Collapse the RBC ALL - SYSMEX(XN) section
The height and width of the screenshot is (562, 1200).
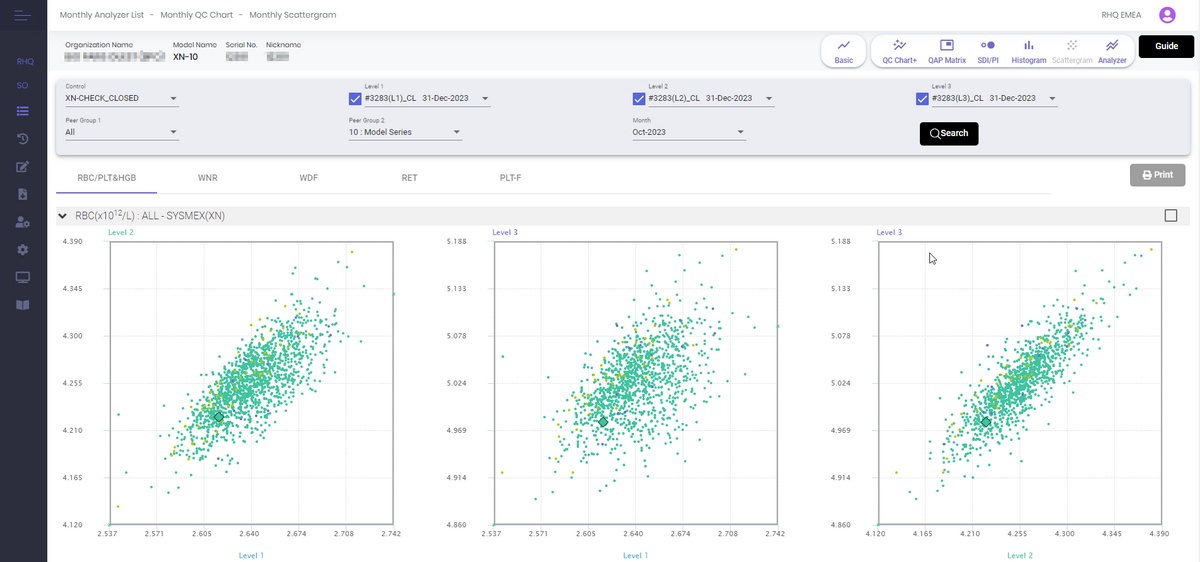(x=62, y=216)
